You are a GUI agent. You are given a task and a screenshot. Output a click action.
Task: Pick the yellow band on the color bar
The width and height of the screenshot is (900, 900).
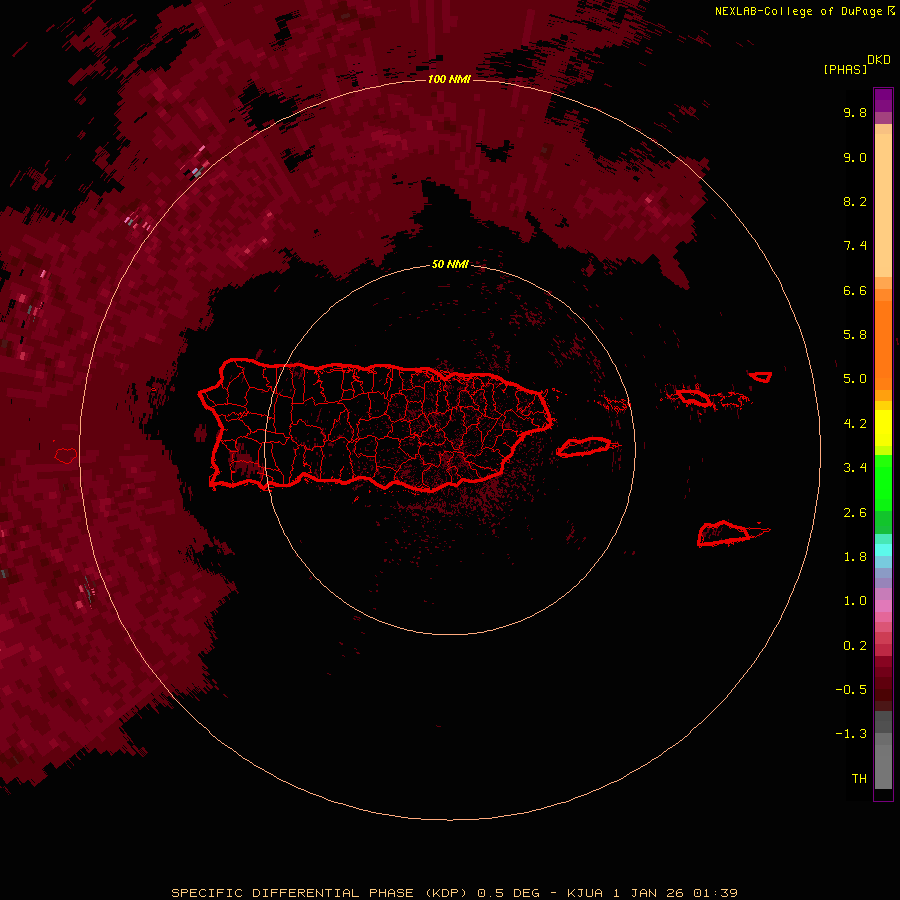point(883,428)
